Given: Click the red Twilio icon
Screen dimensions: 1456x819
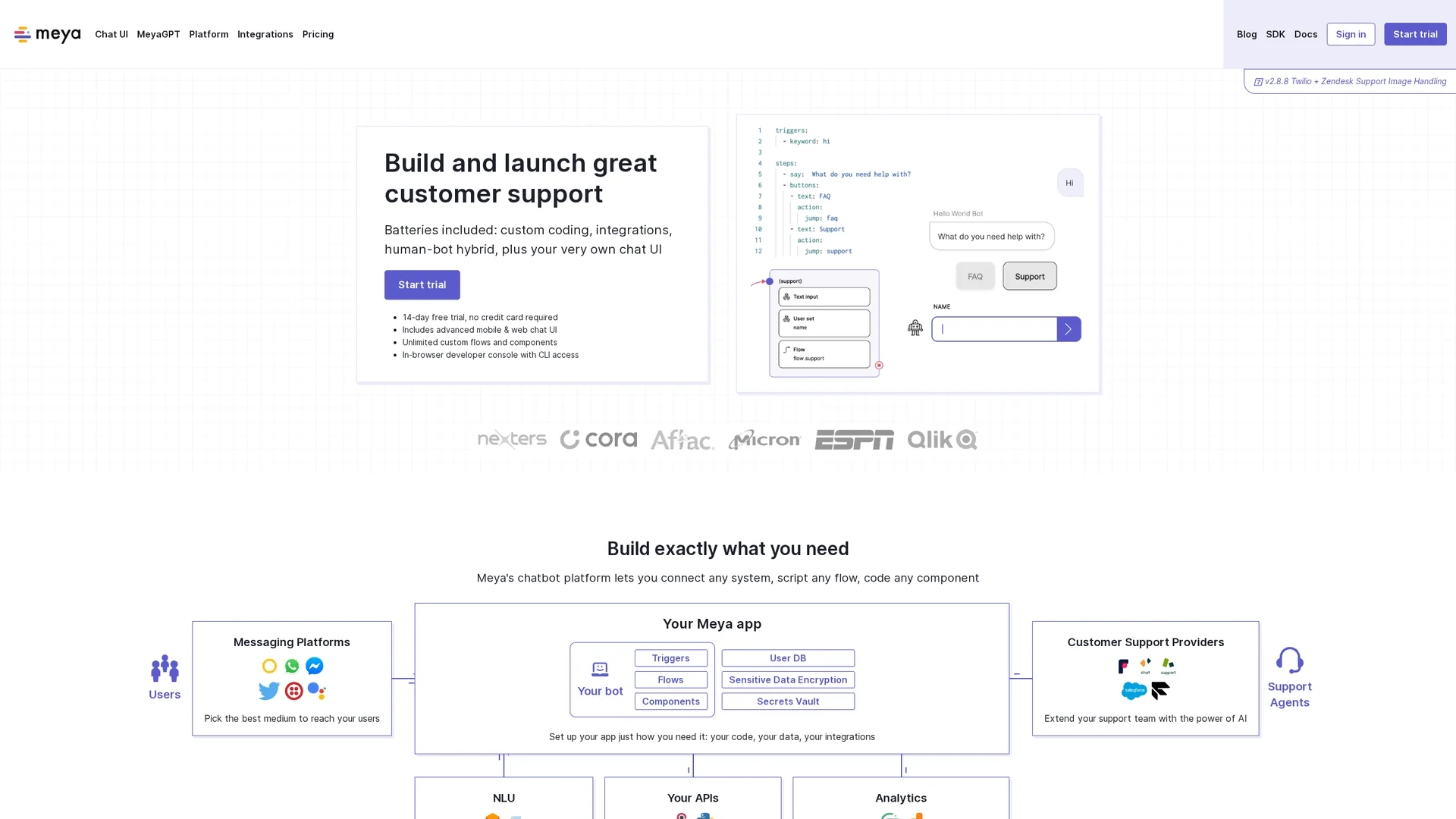Looking at the screenshot, I should tap(293, 691).
